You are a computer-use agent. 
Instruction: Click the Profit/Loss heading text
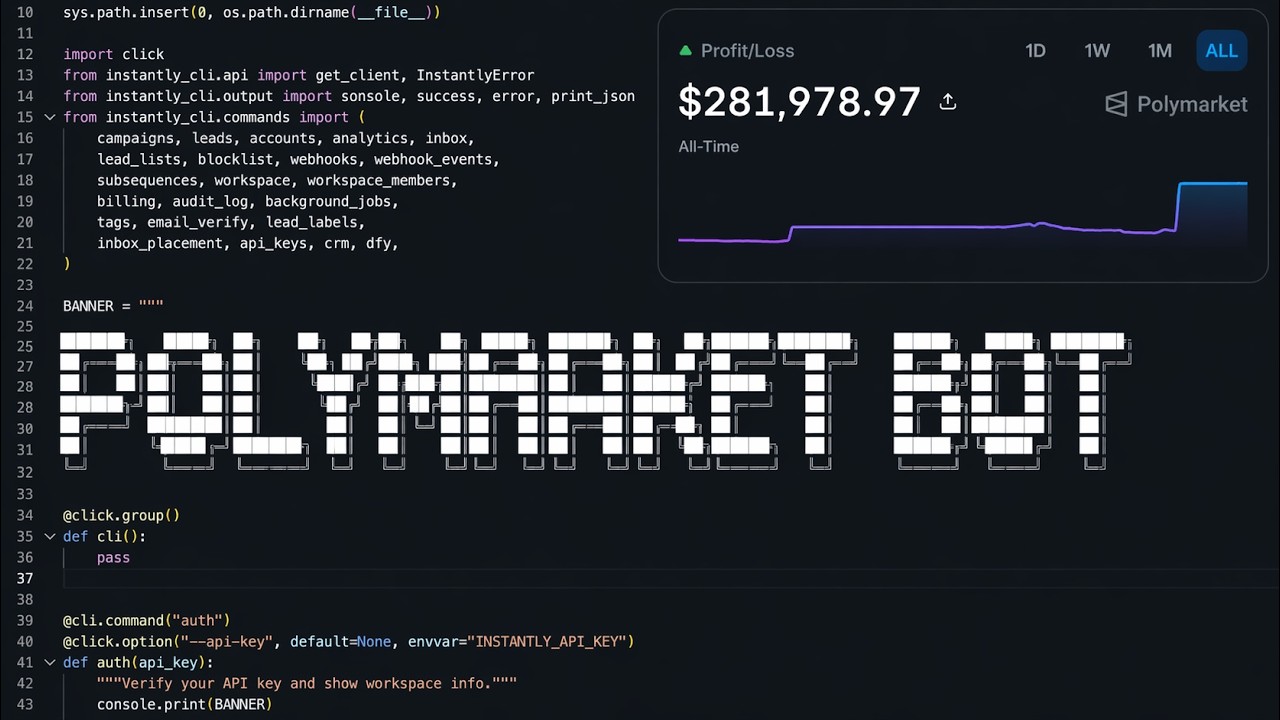click(747, 51)
